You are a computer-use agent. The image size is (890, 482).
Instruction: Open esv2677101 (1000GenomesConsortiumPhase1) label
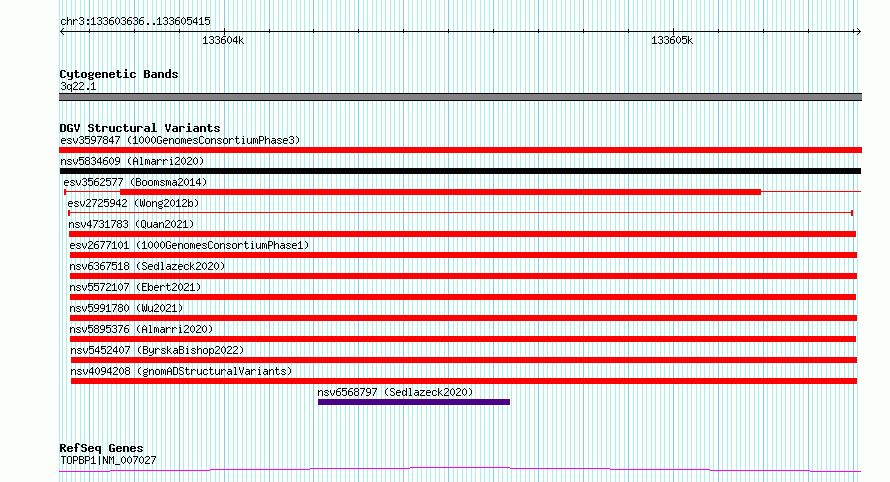click(189, 245)
